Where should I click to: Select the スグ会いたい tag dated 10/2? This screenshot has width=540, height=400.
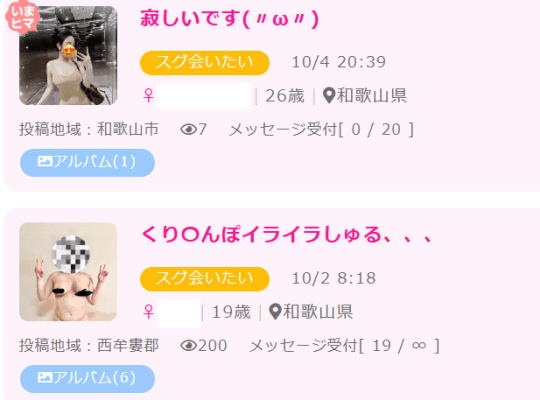pos(205,279)
